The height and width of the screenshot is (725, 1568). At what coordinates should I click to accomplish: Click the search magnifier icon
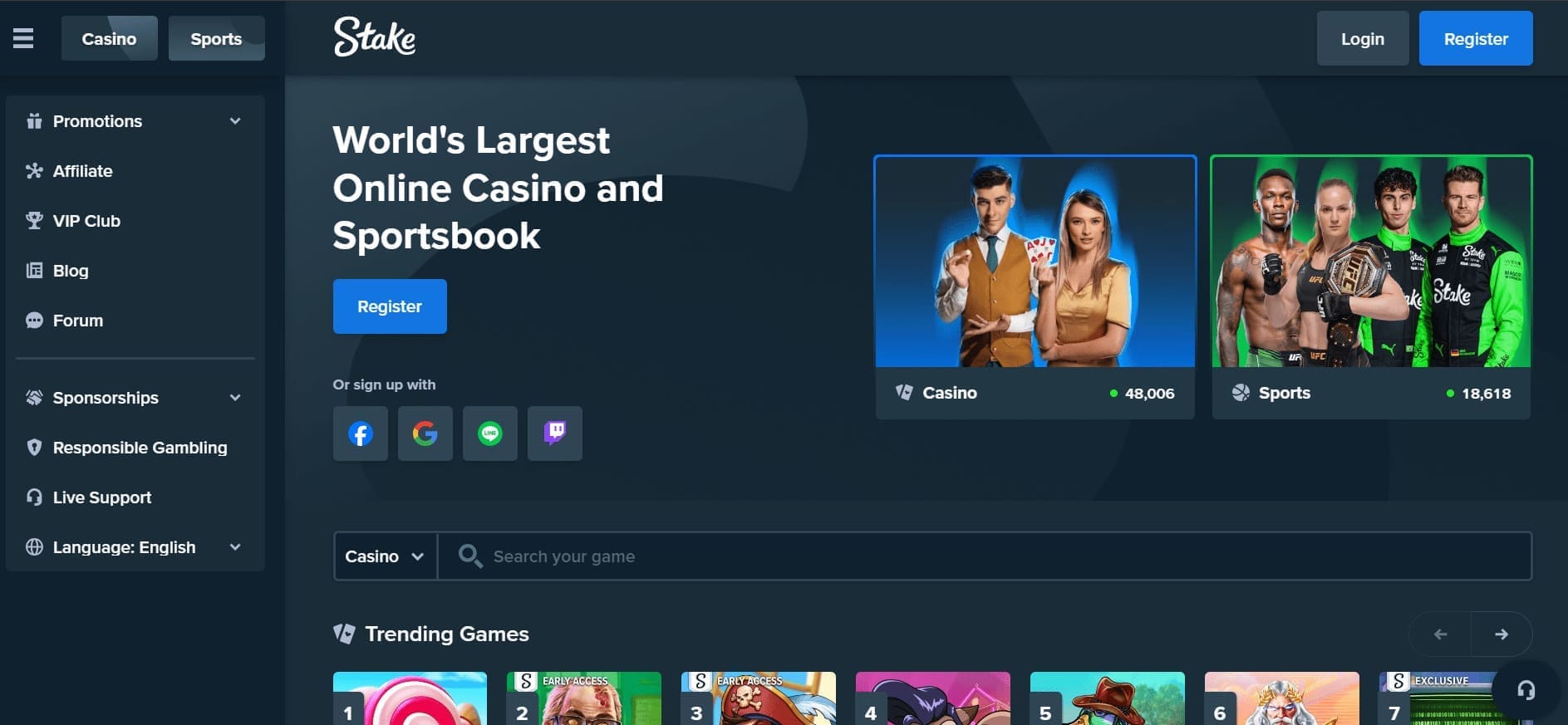[470, 556]
